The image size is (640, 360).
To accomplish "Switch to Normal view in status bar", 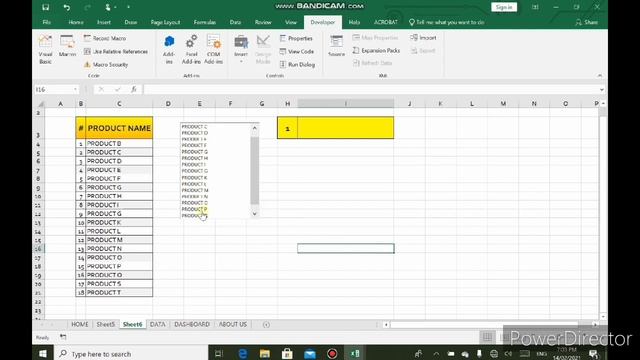I will 487,337.
